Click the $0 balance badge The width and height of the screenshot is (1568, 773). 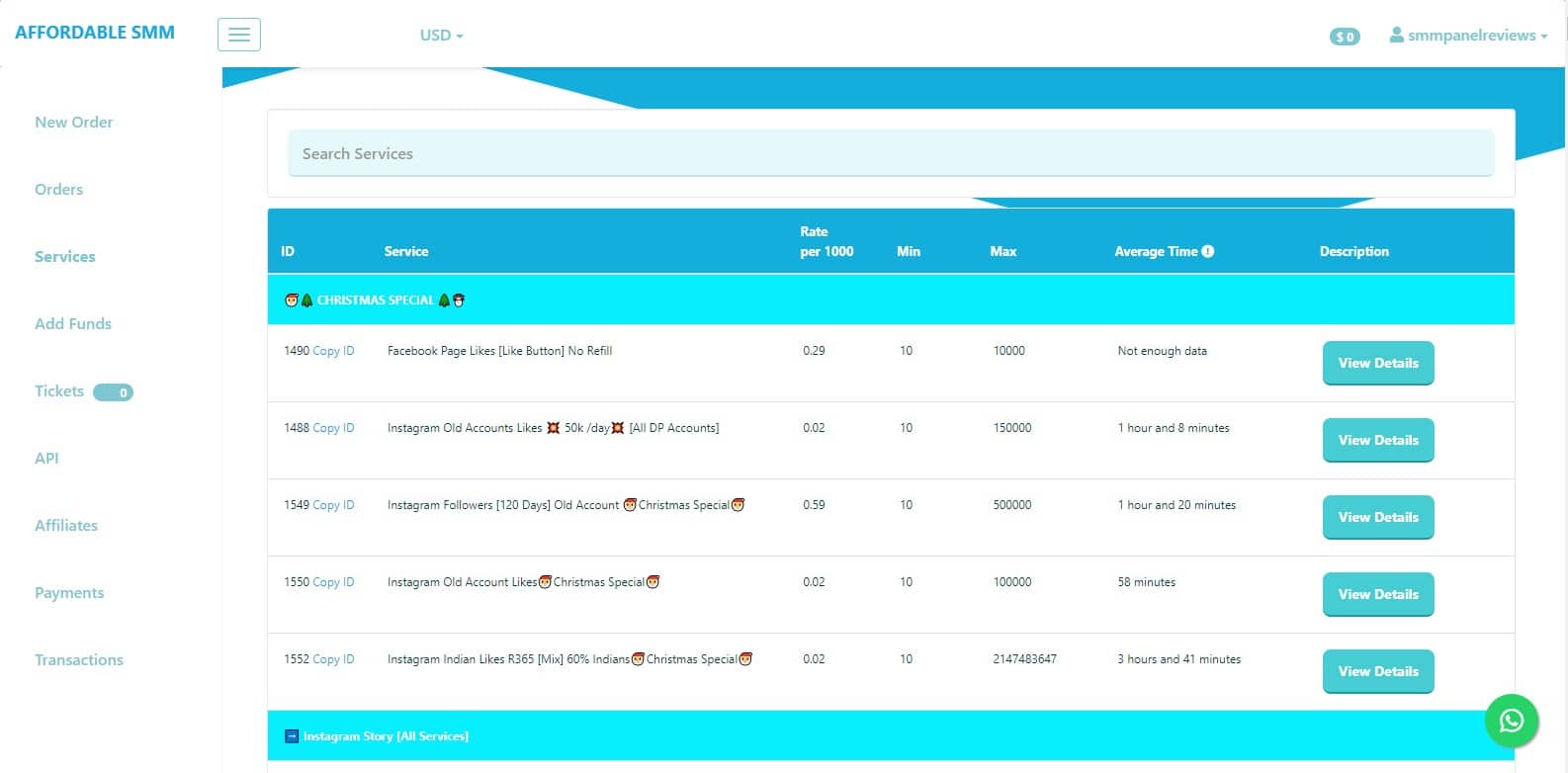[1345, 37]
